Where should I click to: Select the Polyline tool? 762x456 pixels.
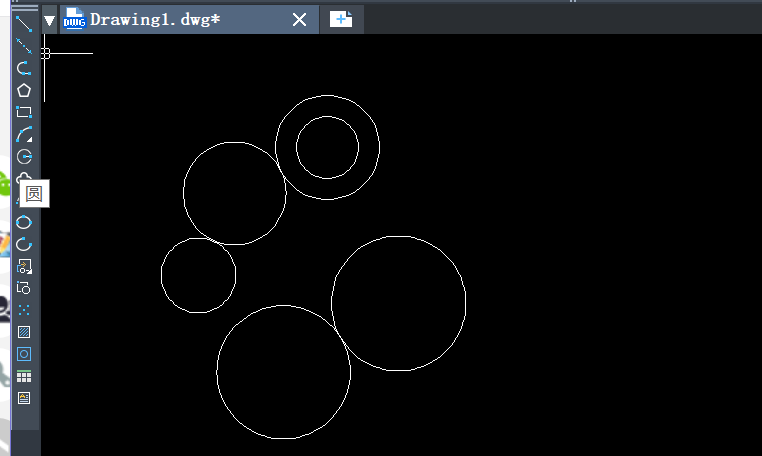pyautogui.click(x=24, y=68)
